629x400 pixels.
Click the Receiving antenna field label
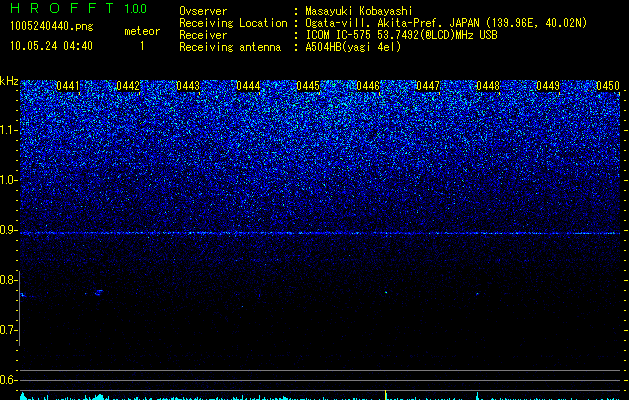click(x=230, y=47)
